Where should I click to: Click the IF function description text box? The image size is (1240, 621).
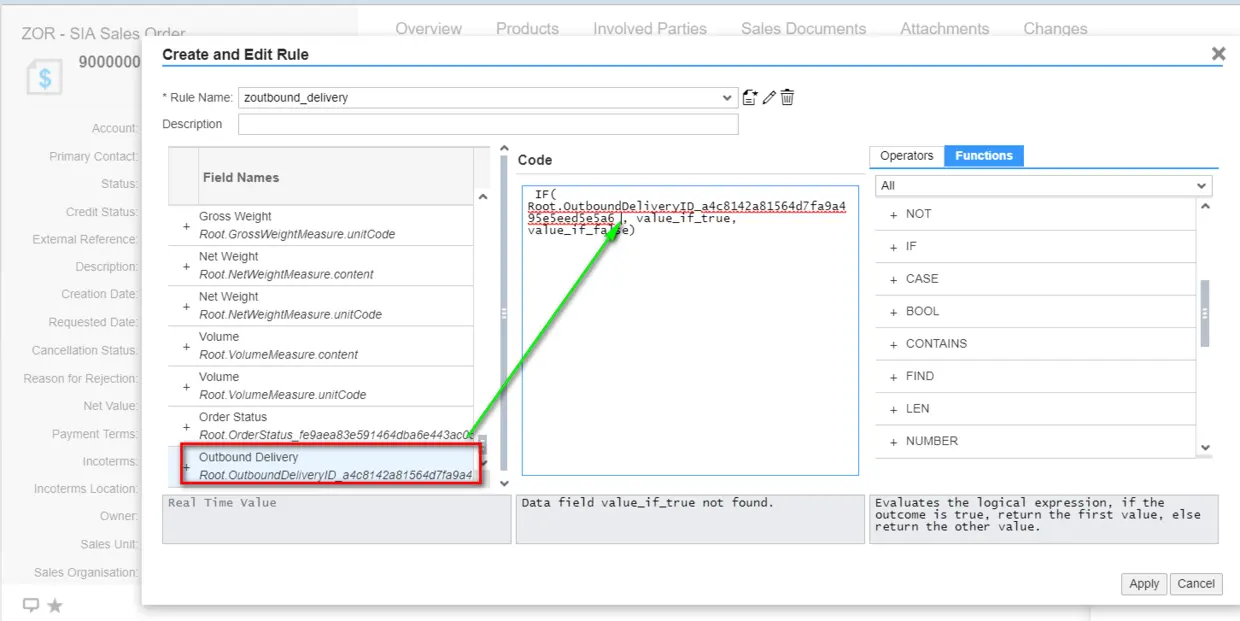click(1044, 519)
